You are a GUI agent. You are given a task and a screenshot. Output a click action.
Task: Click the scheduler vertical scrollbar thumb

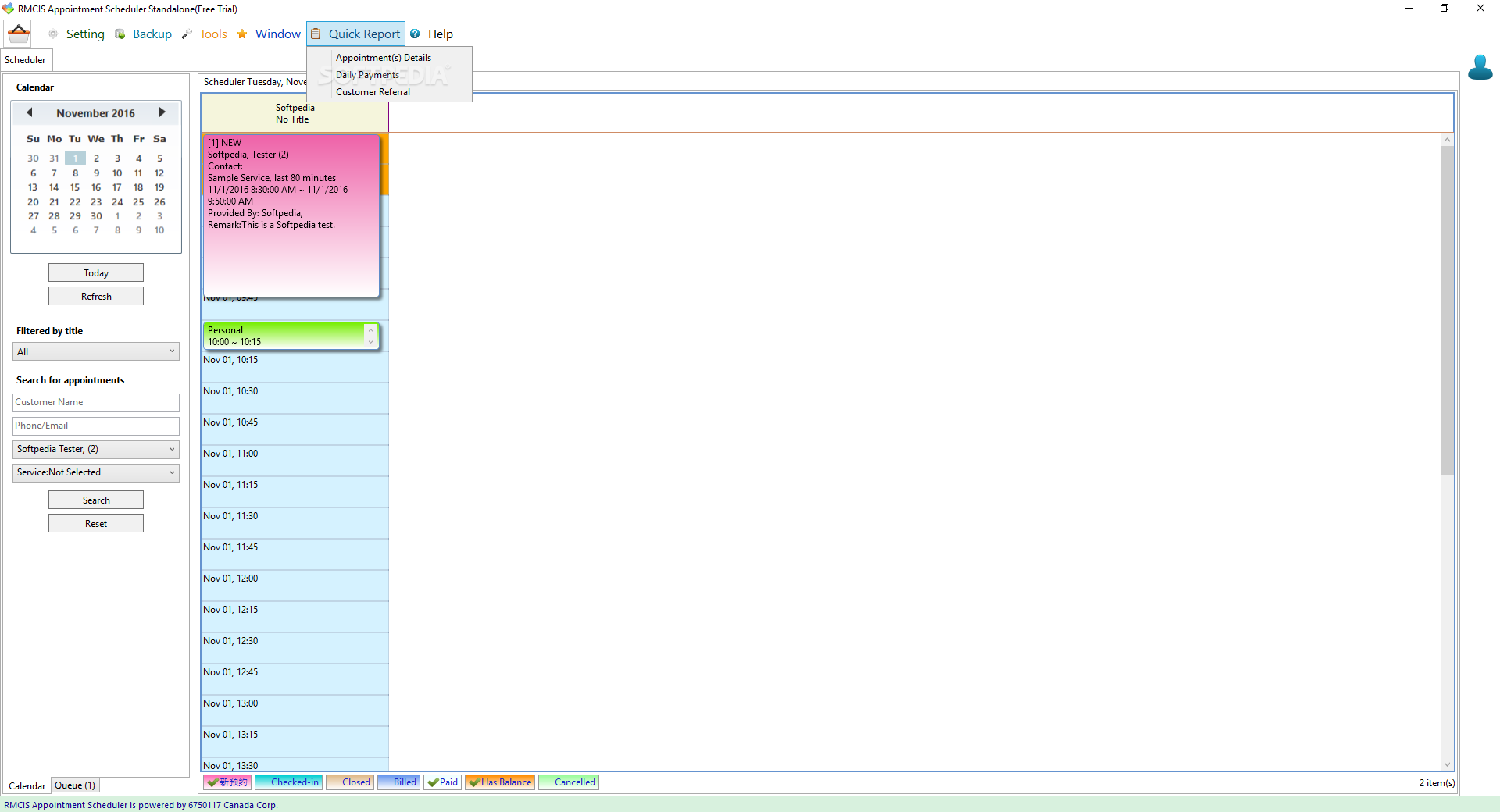coord(1447,310)
